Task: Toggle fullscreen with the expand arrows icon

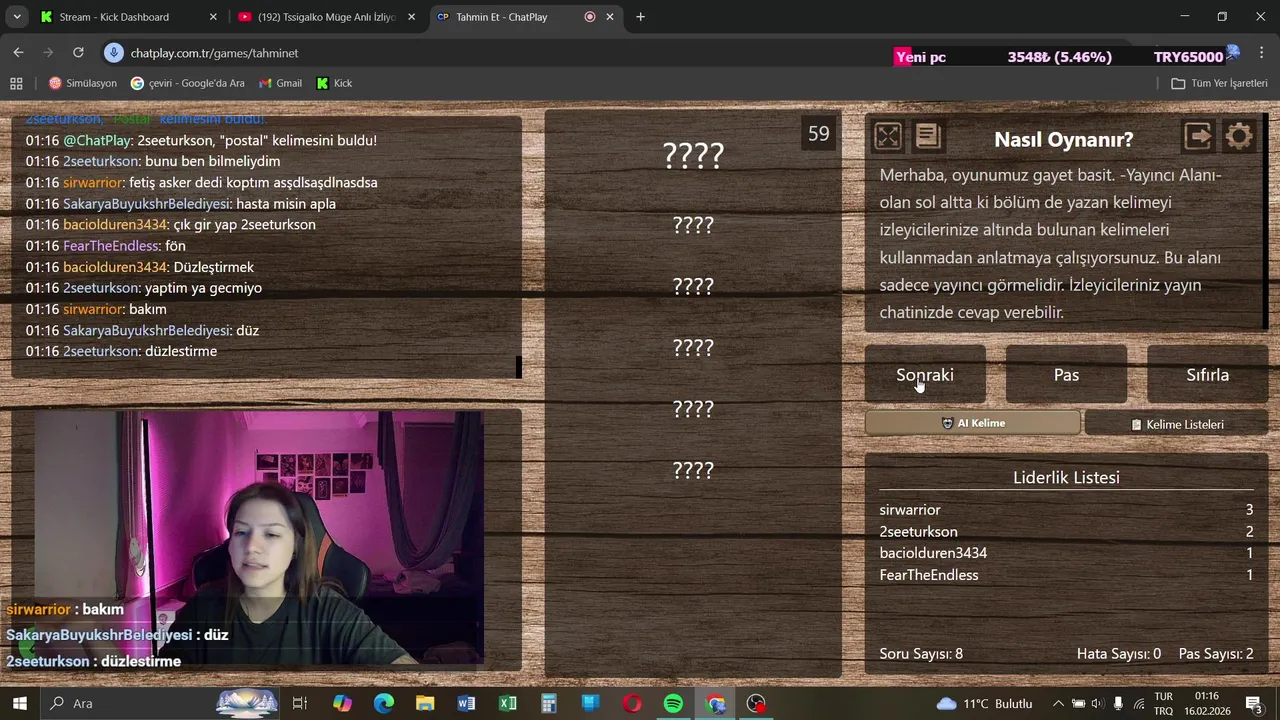Action: [887, 136]
